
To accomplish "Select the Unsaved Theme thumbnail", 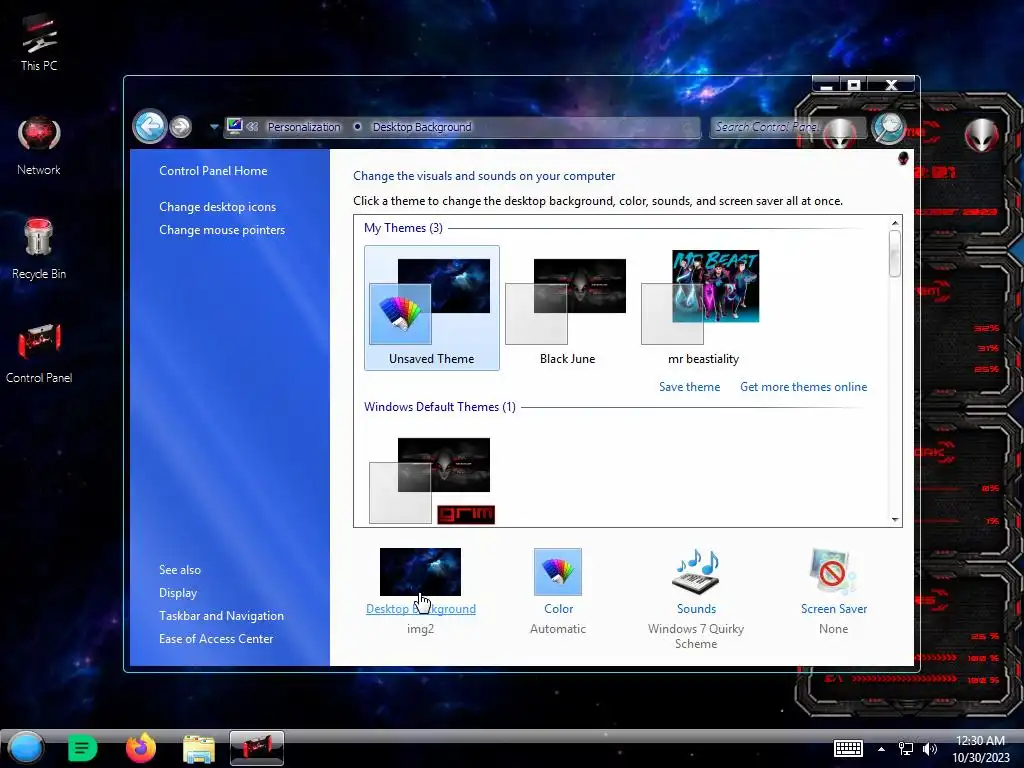I will click(432, 308).
